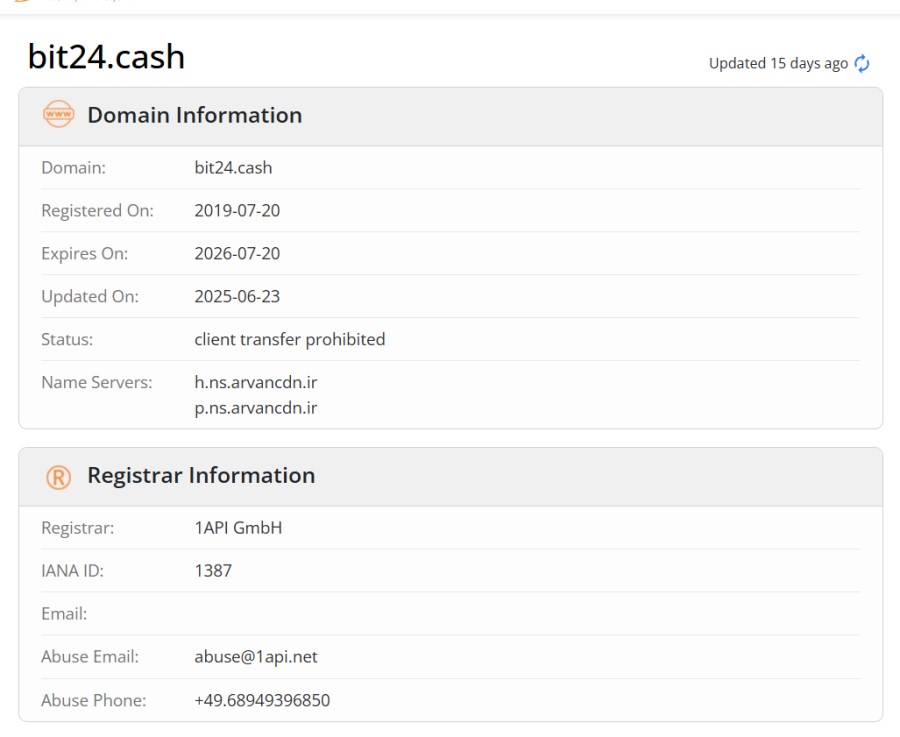The width and height of the screenshot is (900, 737).
Task: Click the refresh icon next to Updated
Action: [x=862, y=64]
